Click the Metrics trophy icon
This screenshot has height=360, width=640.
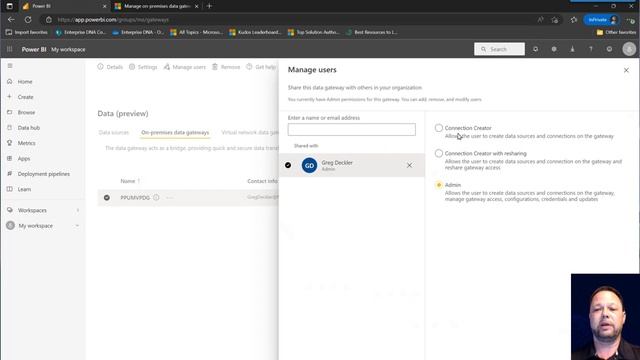(10, 143)
